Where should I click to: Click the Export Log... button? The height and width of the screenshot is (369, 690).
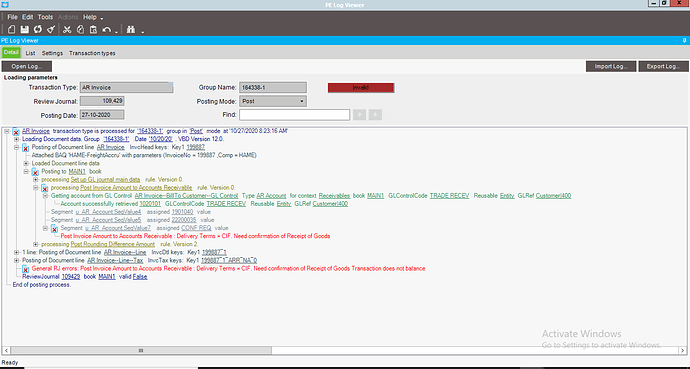coord(664,66)
